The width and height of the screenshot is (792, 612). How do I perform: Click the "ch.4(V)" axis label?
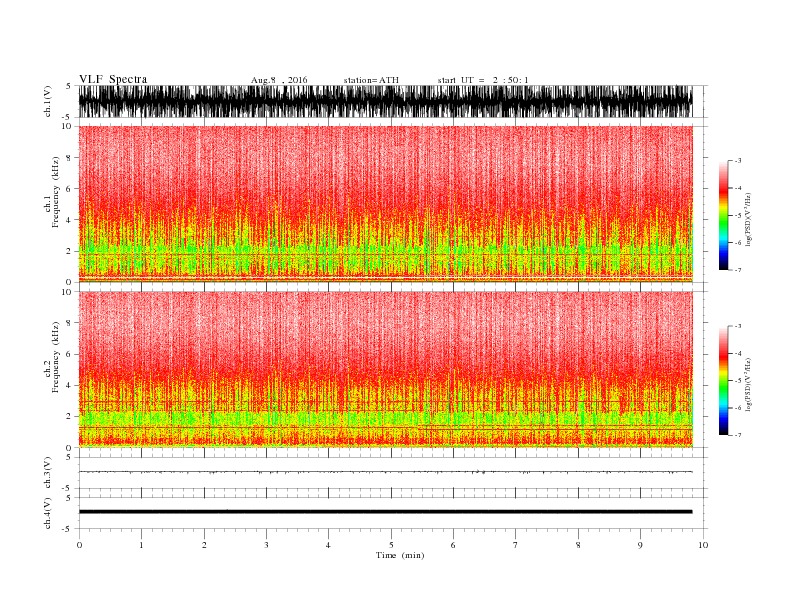coord(48,514)
